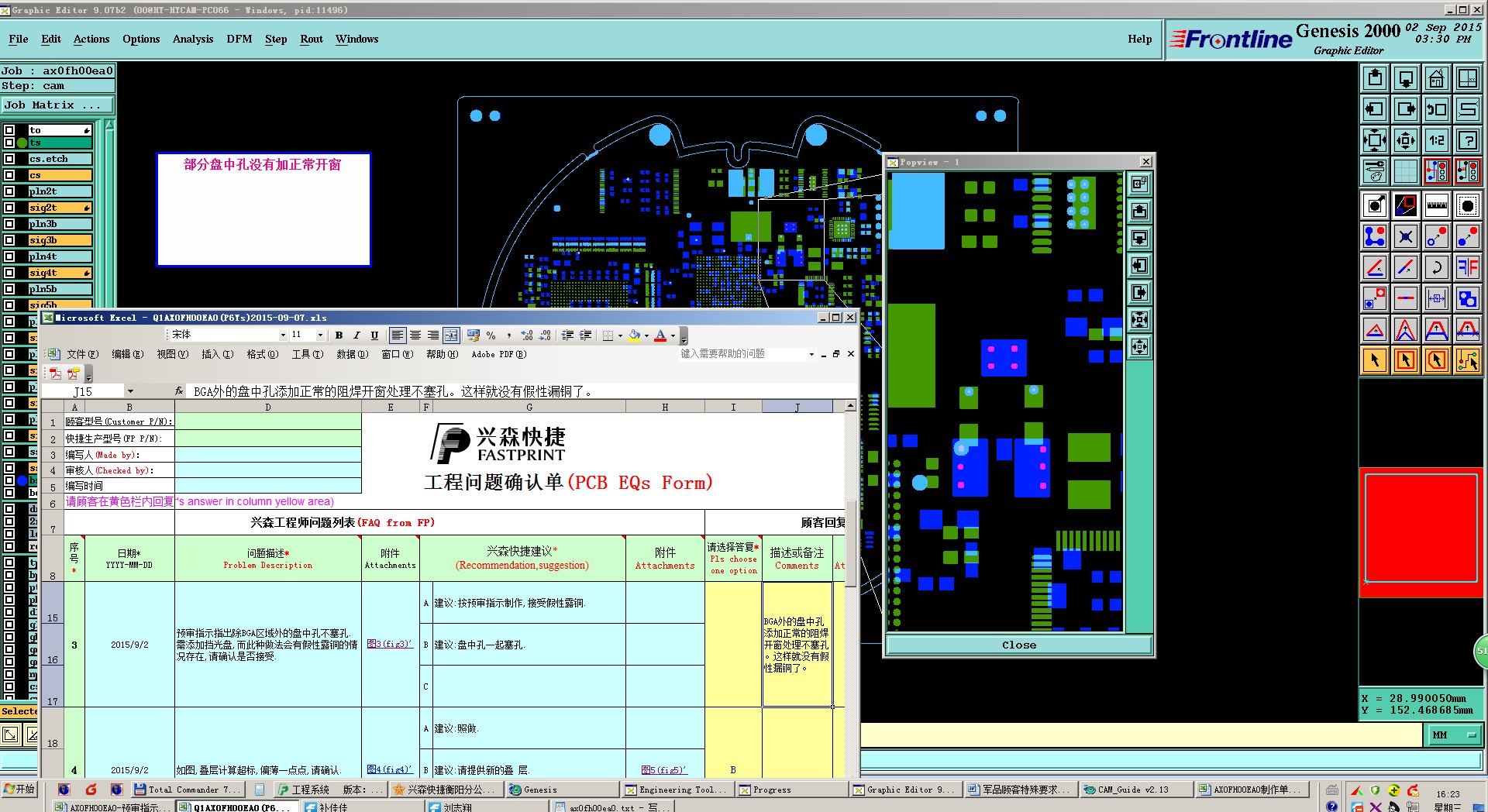Toggle checkbox for layer 'pln2t'
The height and width of the screenshot is (812, 1488).
click(x=9, y=191)
